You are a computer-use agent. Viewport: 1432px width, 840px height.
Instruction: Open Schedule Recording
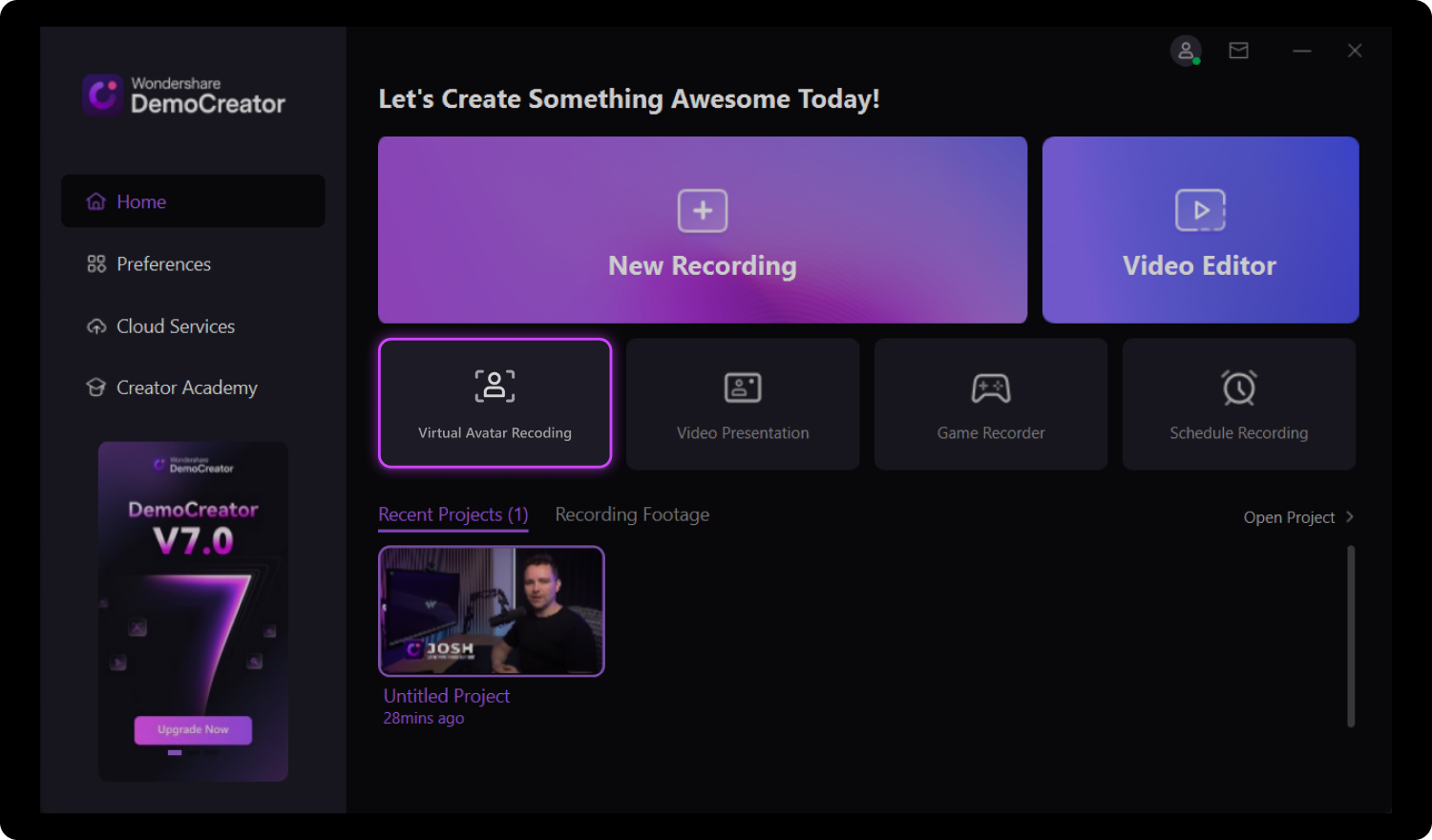click(x=1238, y=403)
